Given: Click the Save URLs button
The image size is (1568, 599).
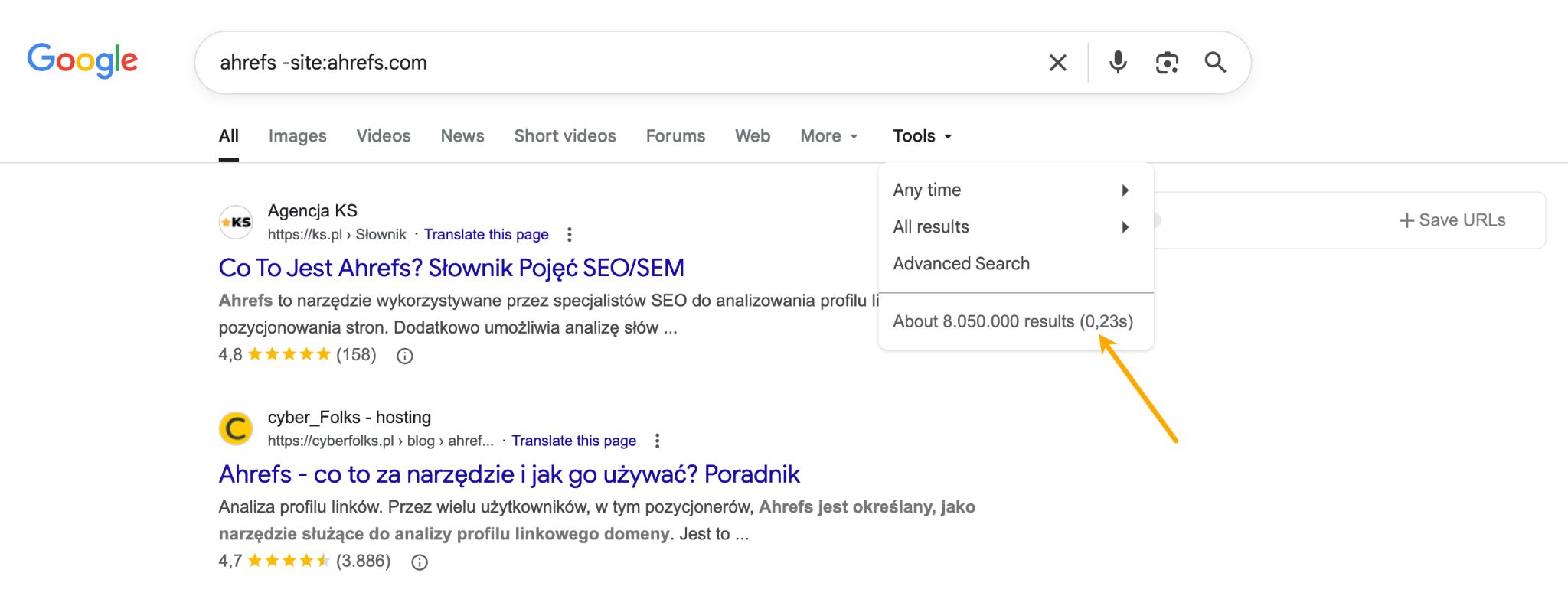Looking at the screenshot, I should (1452, 220).
